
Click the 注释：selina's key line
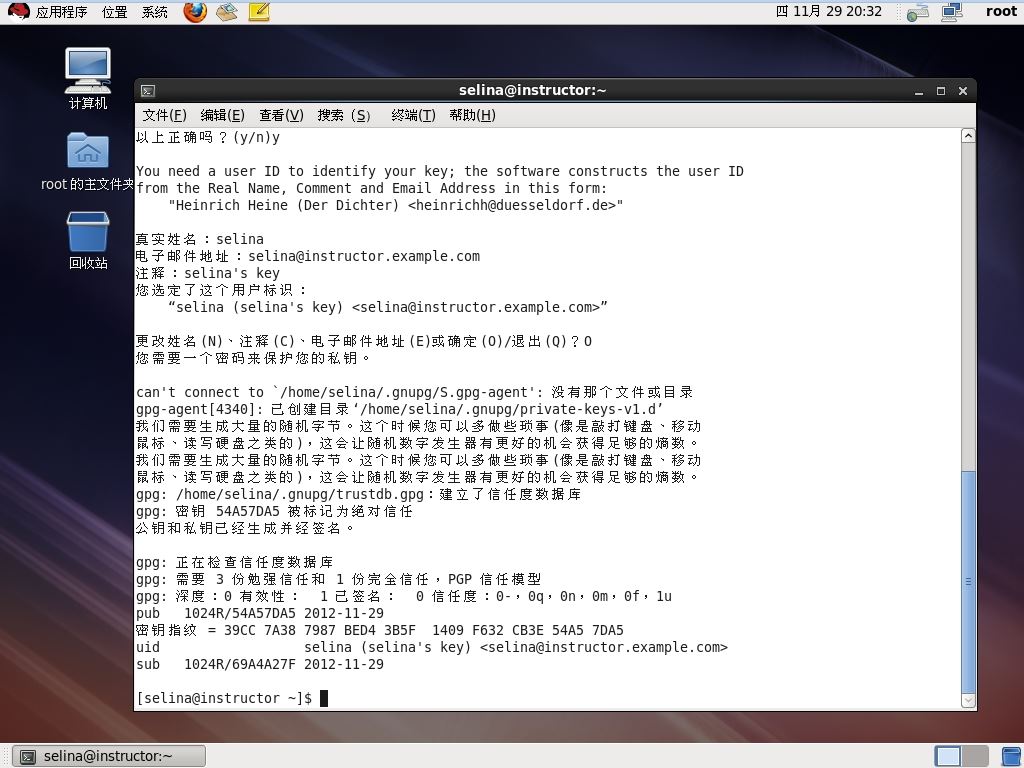pyautogui.click(x=208, y=273)
